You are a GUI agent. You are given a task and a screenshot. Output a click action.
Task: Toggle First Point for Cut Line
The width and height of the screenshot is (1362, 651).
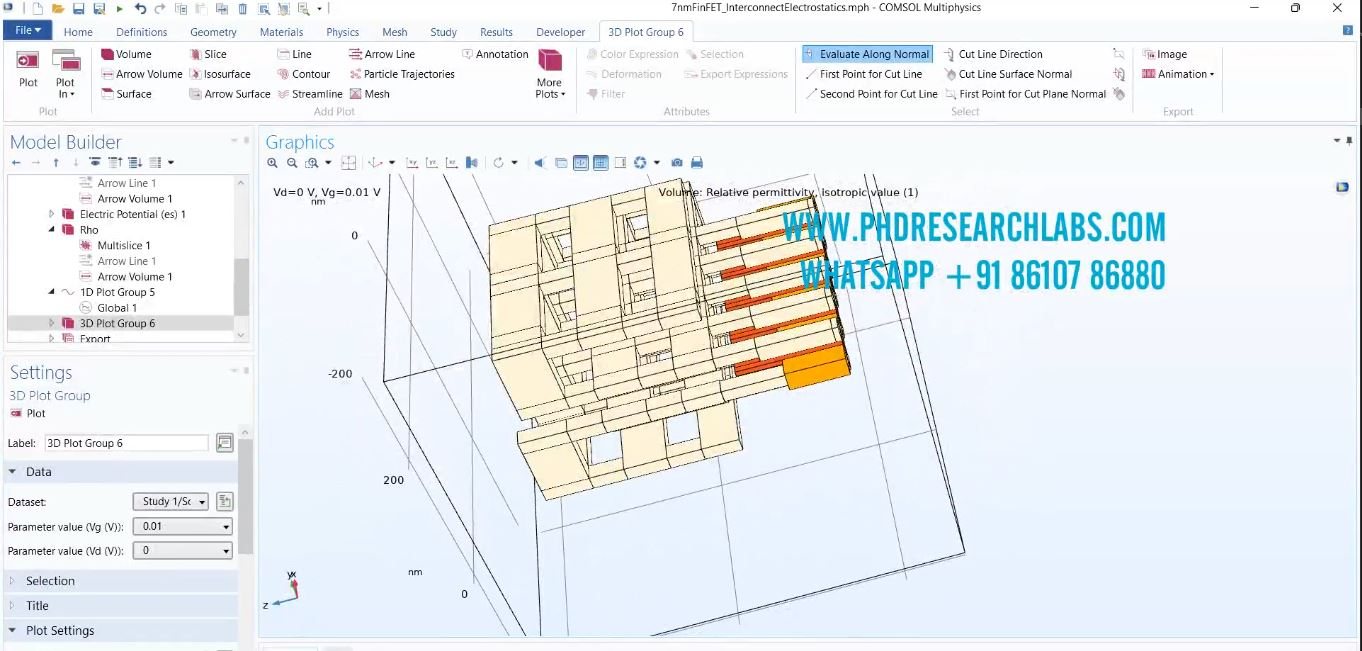click(x=864, y=74)
